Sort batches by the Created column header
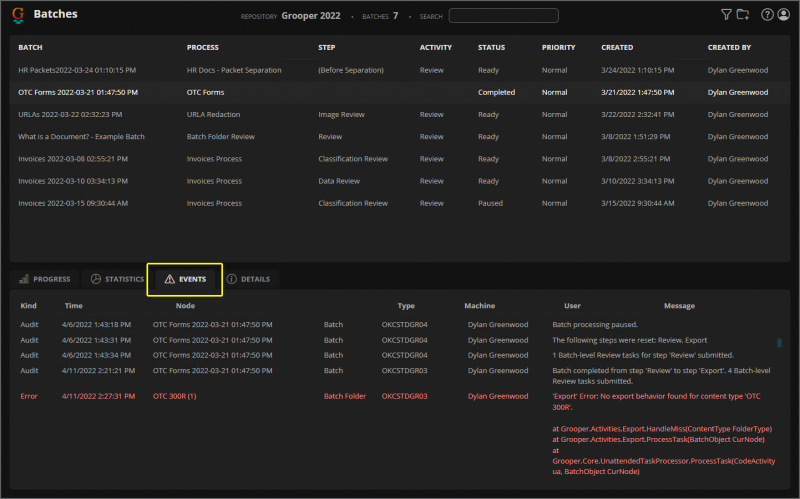The height and width of the screenshot is (499, 800). [617, 47]
